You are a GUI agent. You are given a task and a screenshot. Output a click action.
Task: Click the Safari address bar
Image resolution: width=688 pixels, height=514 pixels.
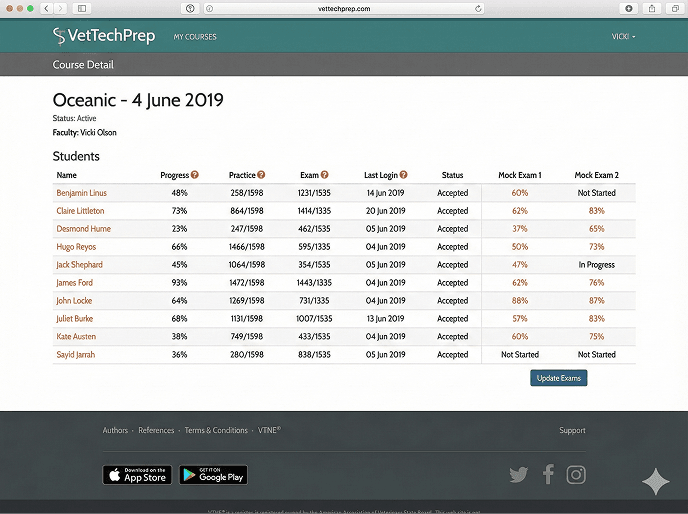coord(343,8)
